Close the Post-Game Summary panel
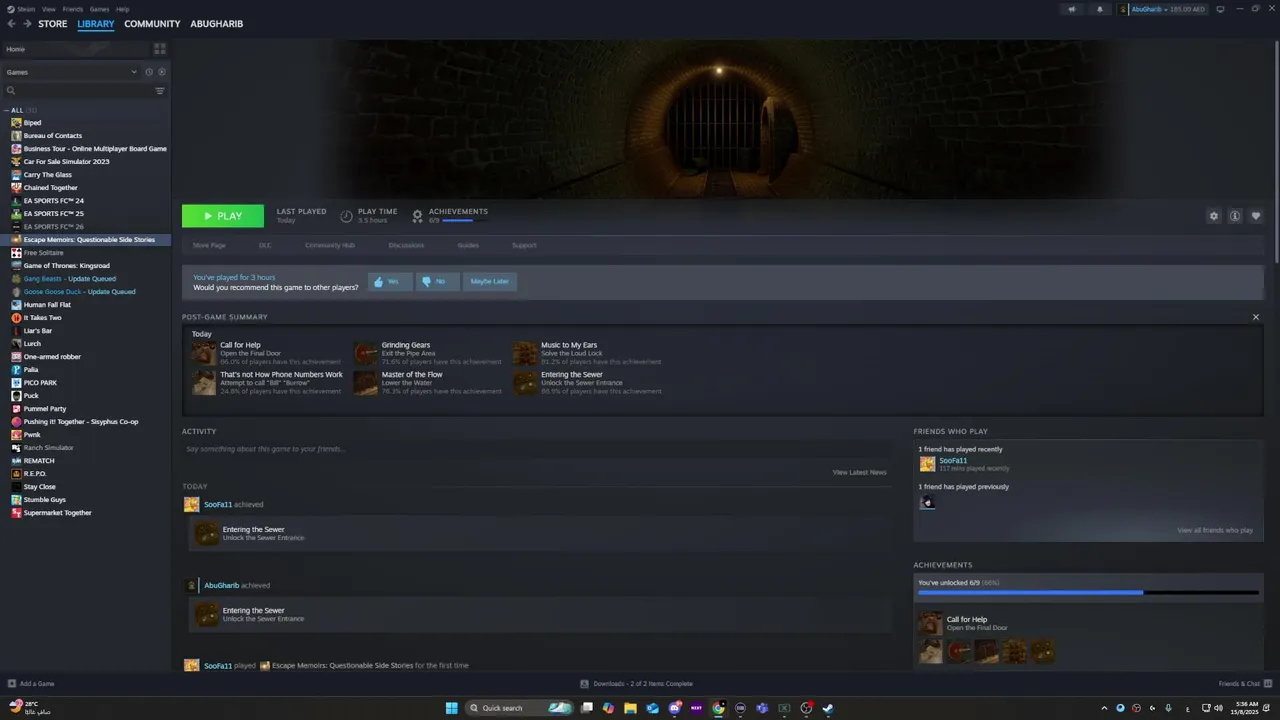Image resolution: width=1280 pixels, height=720 pixels. 1256,317
